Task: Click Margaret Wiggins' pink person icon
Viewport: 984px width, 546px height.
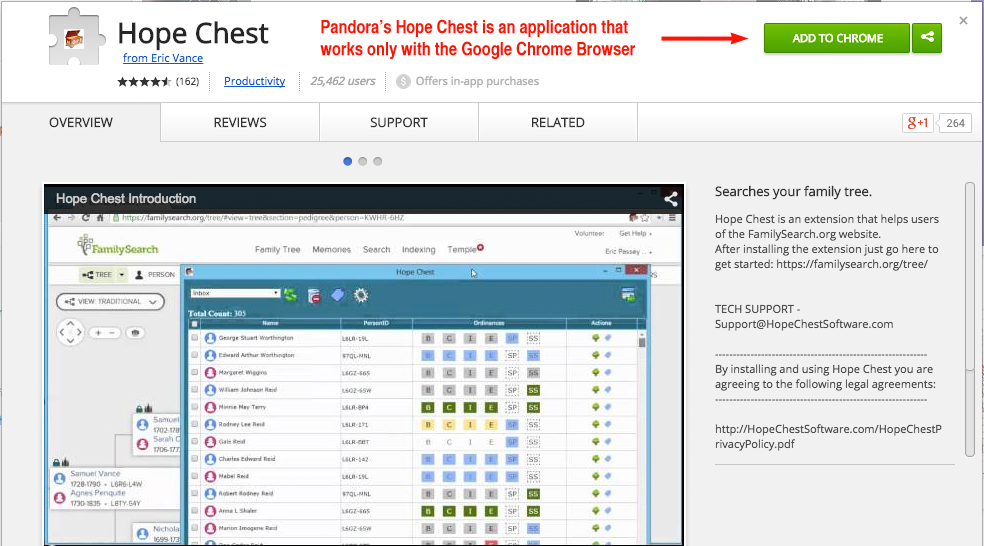Action: tap(210, 373)
